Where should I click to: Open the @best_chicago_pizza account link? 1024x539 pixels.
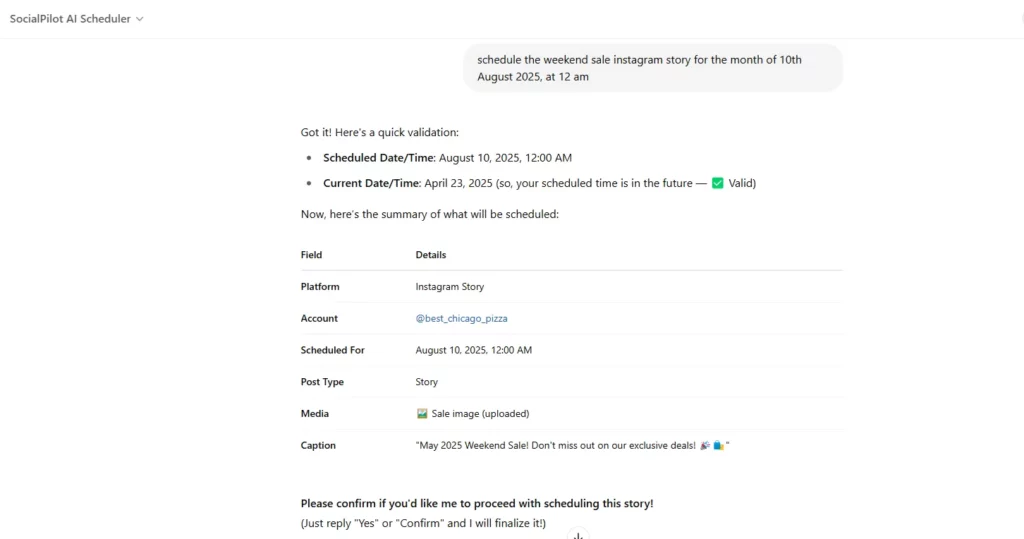click(x=461, y=318)
